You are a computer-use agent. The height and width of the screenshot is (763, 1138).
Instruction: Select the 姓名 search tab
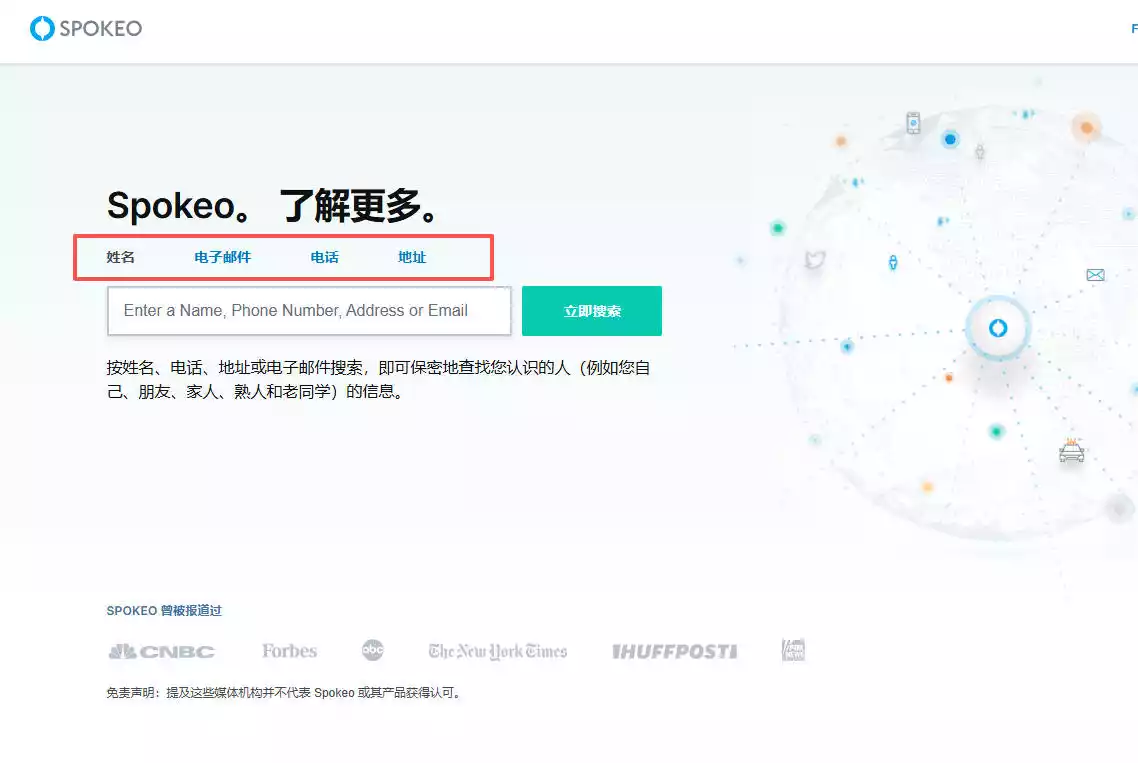pos(120,257)
